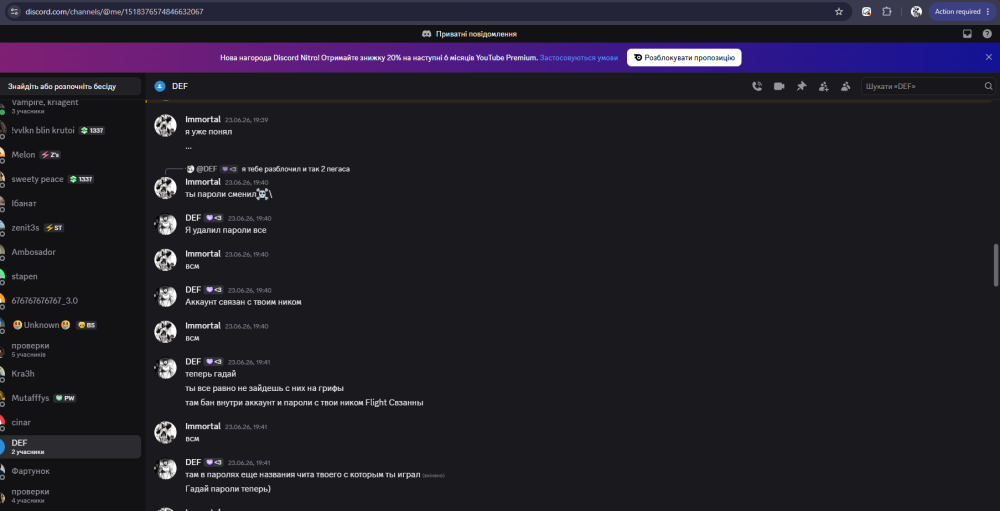Open the inbox icon at top right
1000x511 pixels.
pyautogui.click(x=967, y=34)
